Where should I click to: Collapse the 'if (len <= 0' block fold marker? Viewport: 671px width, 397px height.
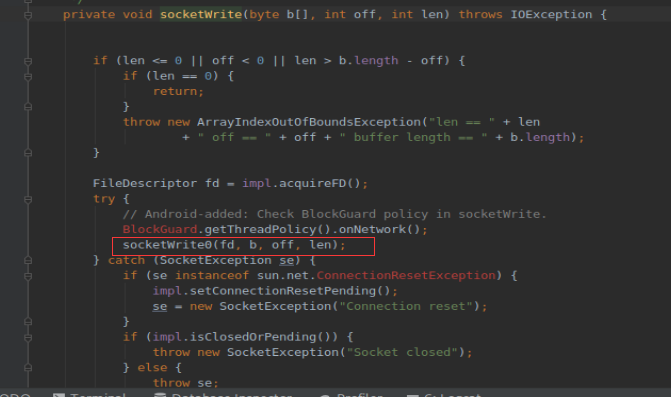coord(28,61)
